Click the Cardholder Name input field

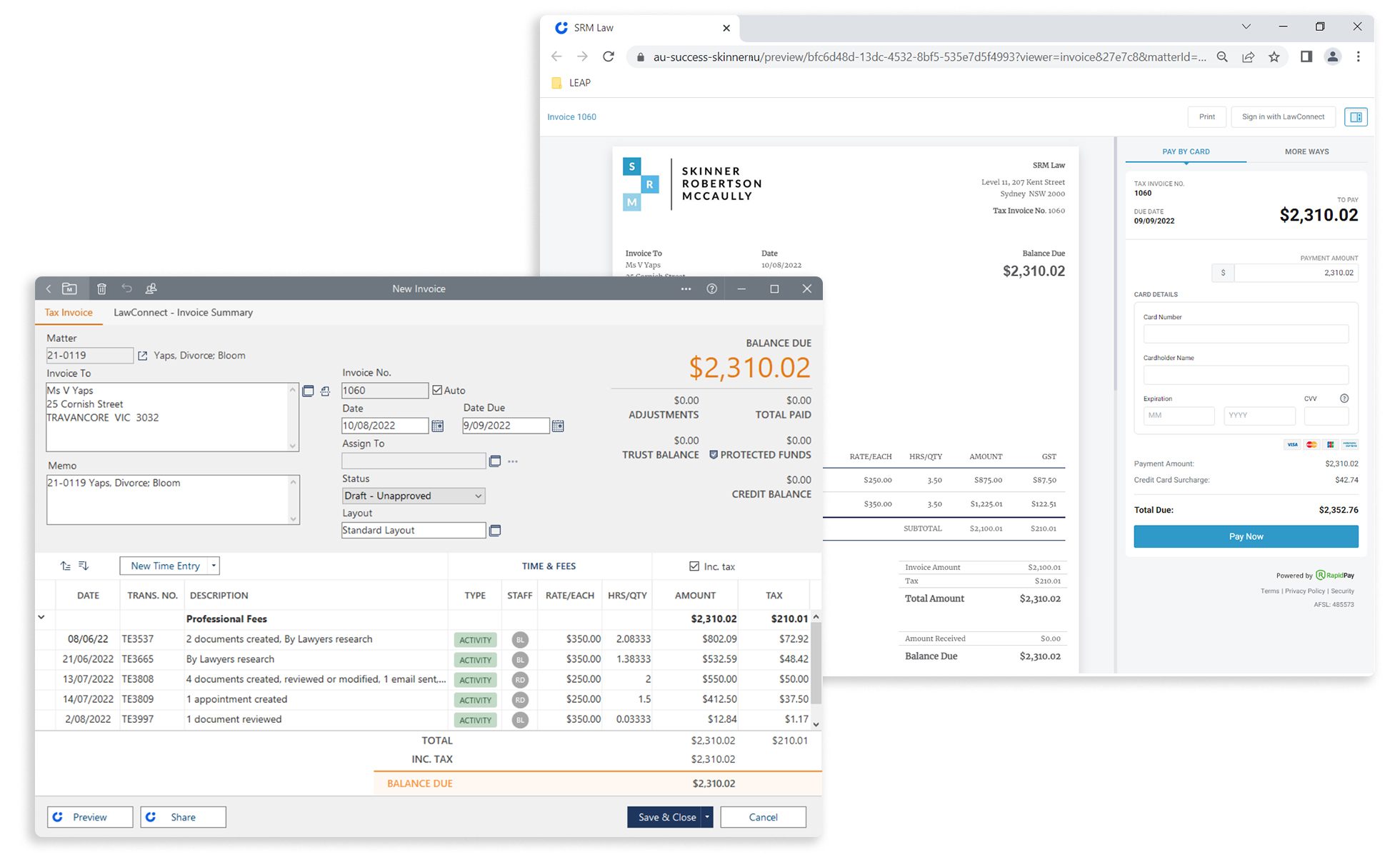tap(1246, 375)
